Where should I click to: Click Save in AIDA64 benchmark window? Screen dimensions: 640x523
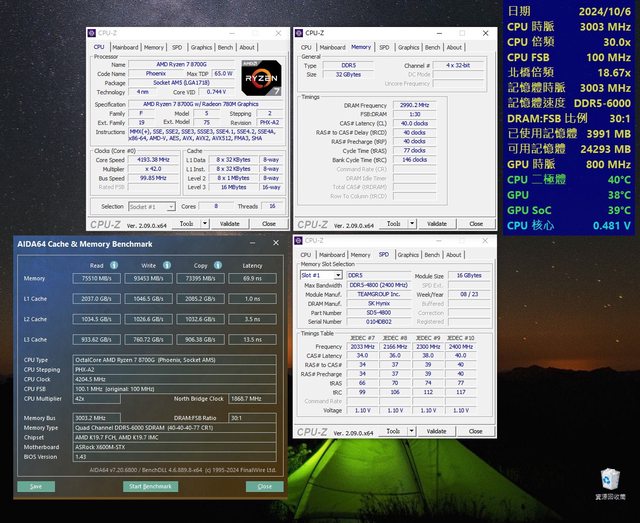[36, 486]
